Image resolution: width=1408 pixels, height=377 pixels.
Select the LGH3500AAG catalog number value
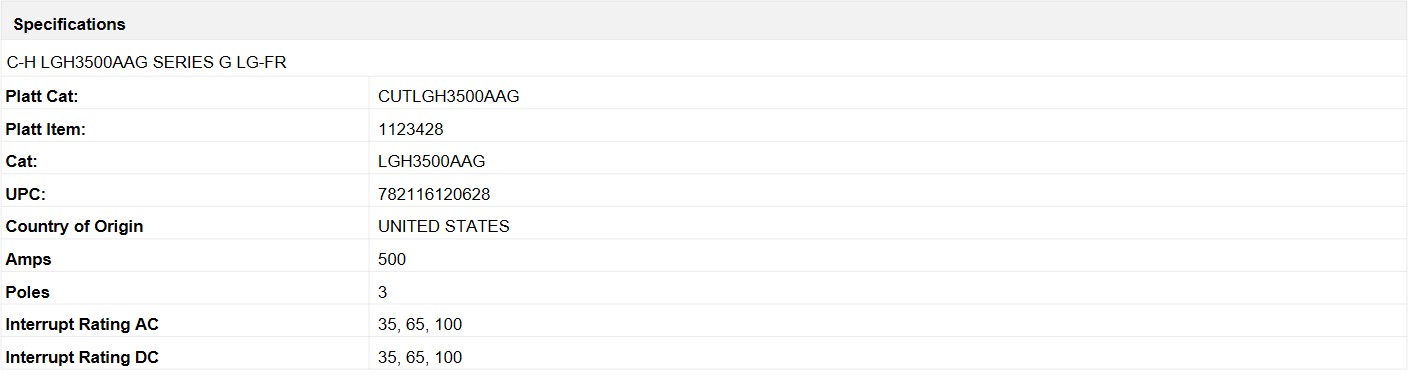click(432, 161)
